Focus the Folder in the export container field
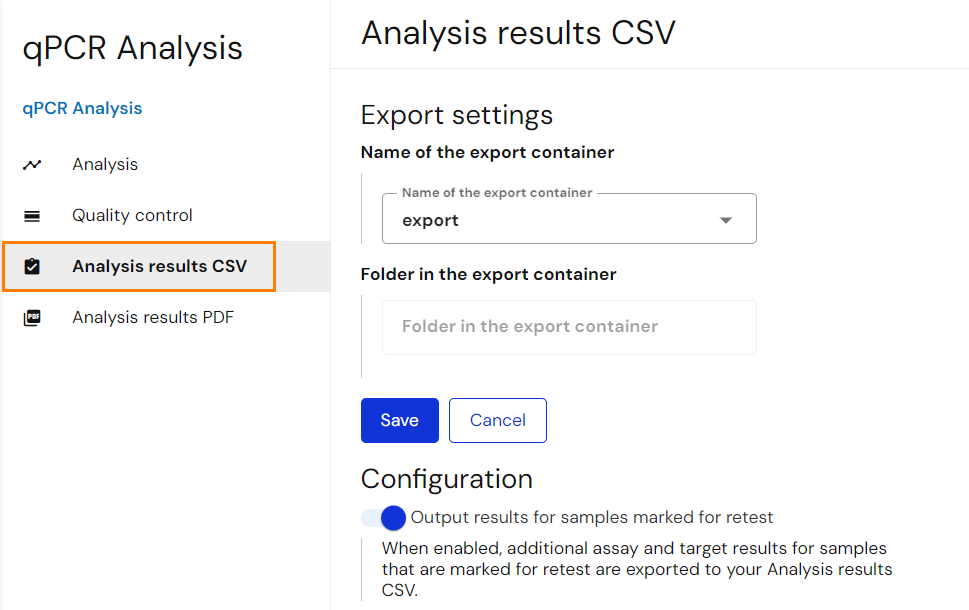The width and height of the screenshot is (969, 610). 569,327
